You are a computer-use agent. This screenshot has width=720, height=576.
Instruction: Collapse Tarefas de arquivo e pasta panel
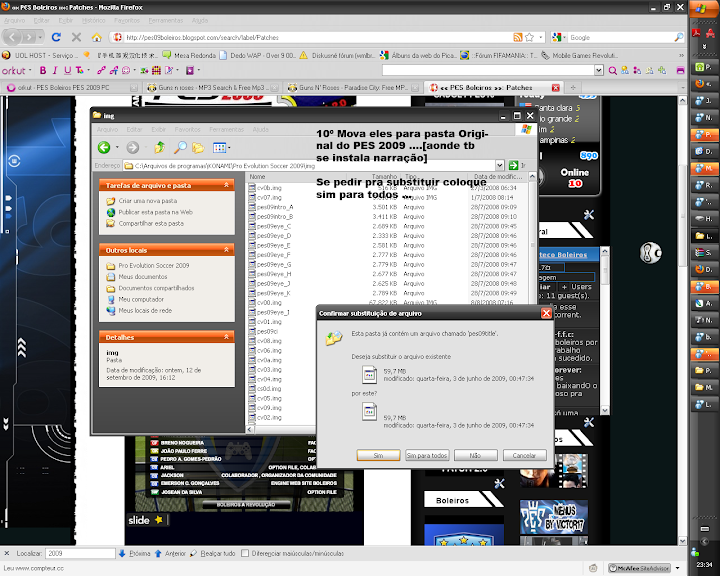[226, 185]
